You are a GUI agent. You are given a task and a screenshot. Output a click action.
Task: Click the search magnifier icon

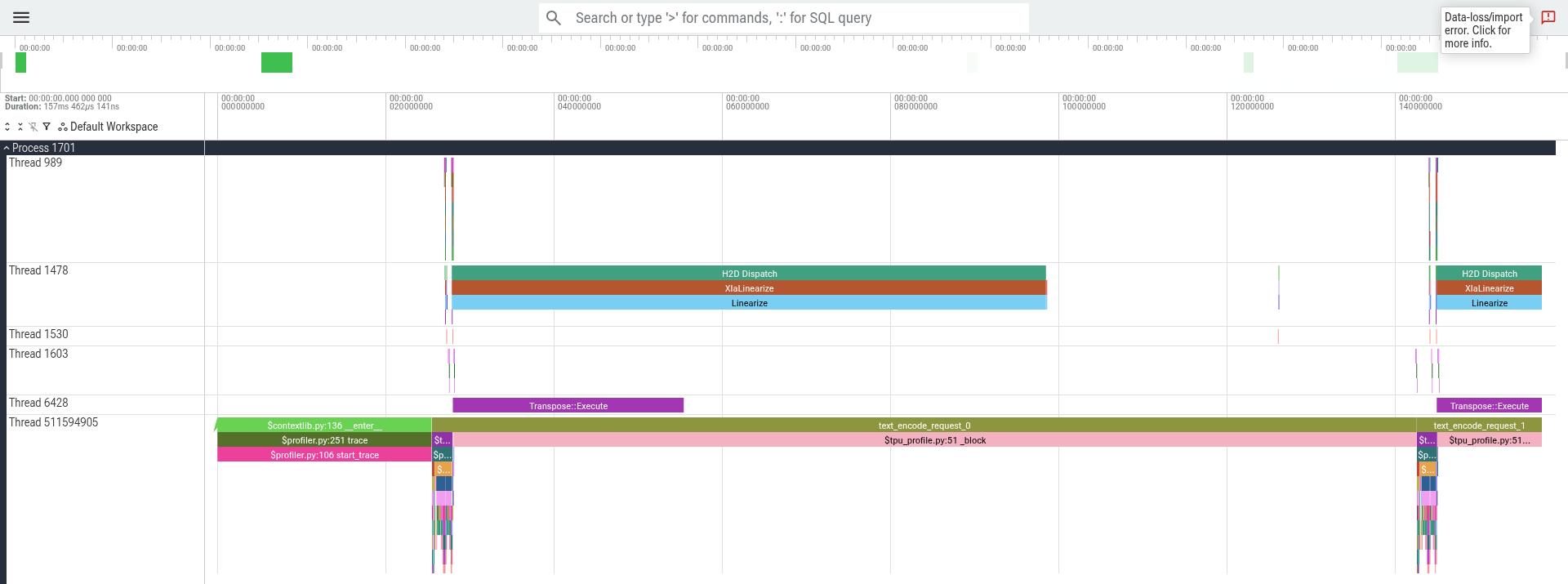[554, 18]
